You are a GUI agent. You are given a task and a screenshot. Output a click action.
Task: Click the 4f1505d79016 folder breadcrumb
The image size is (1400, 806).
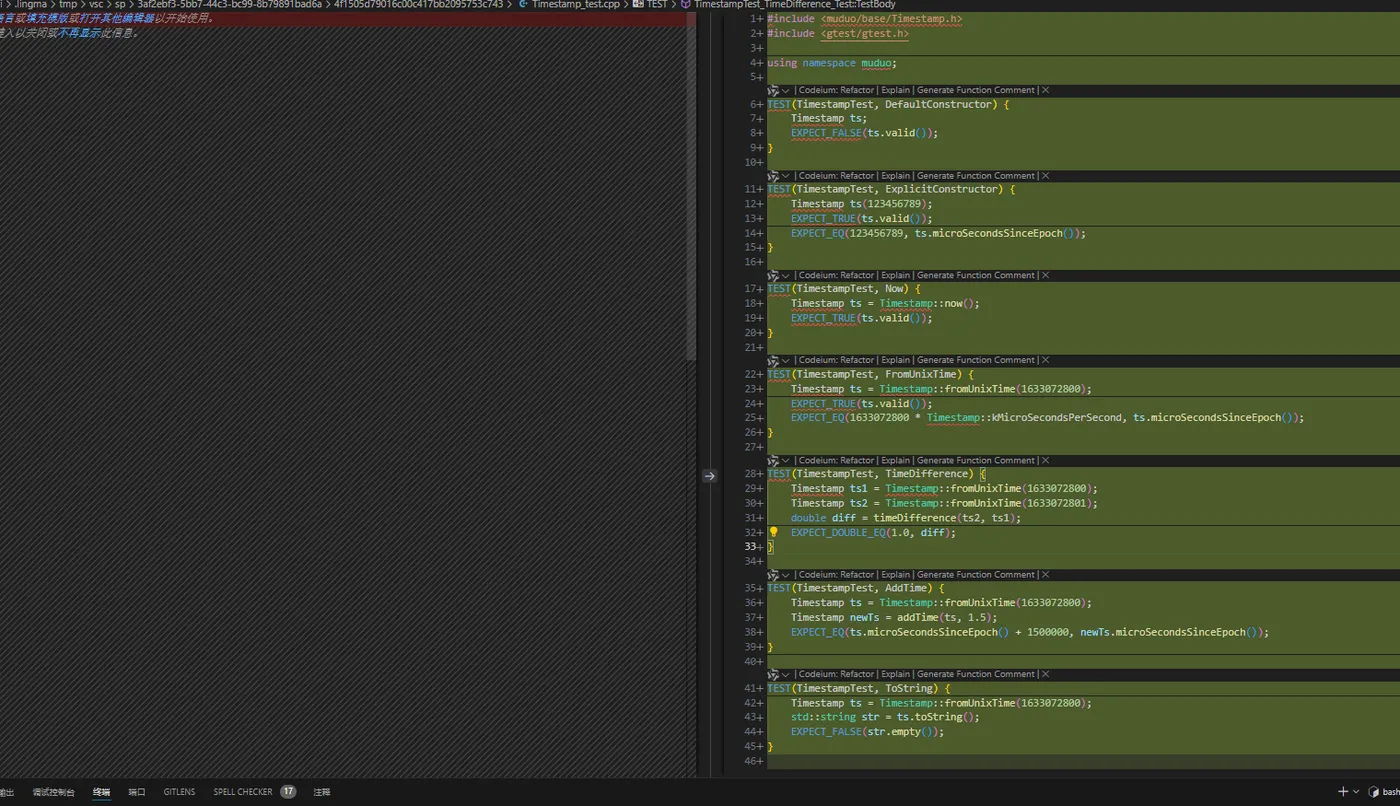click(x=418, y=4)
